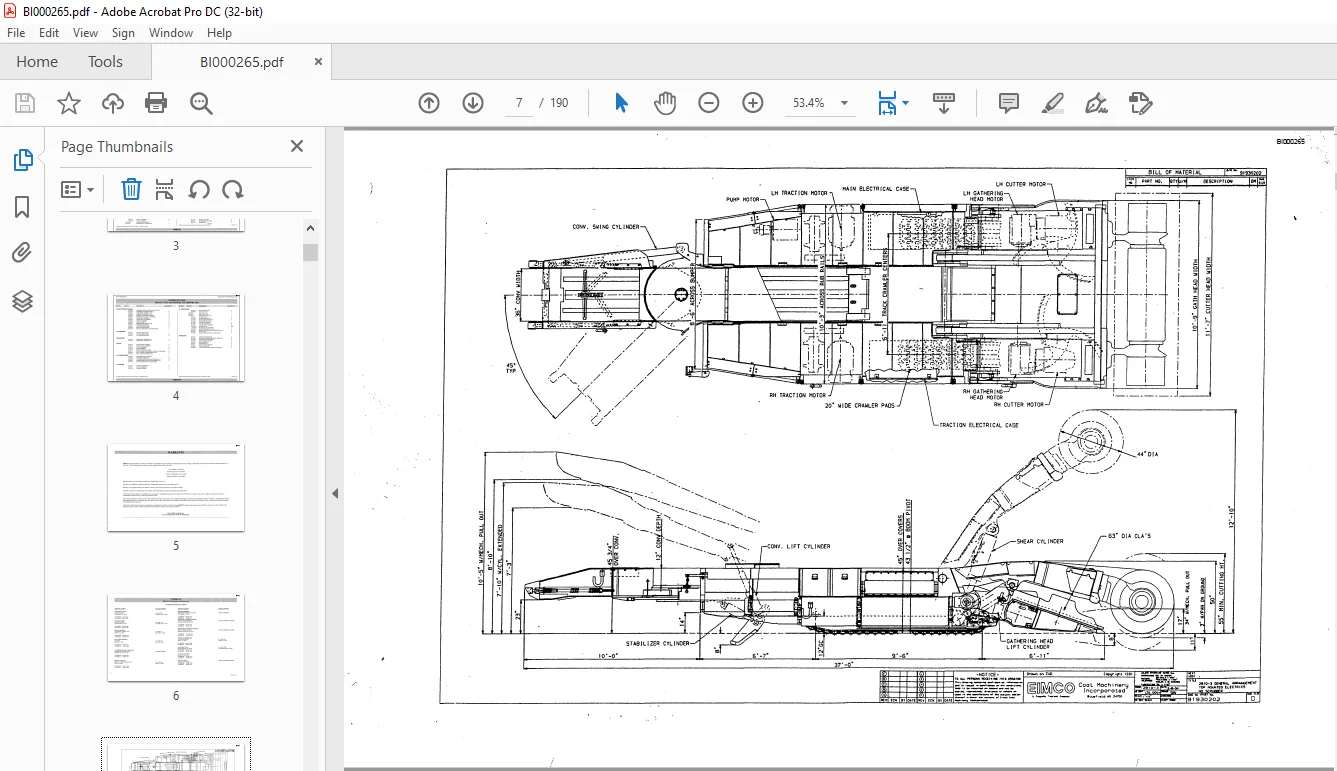The height and width of the screenshot is (771, 1337).
Task: Expand the fit page options arrow
Action: [x=905, y=103]
